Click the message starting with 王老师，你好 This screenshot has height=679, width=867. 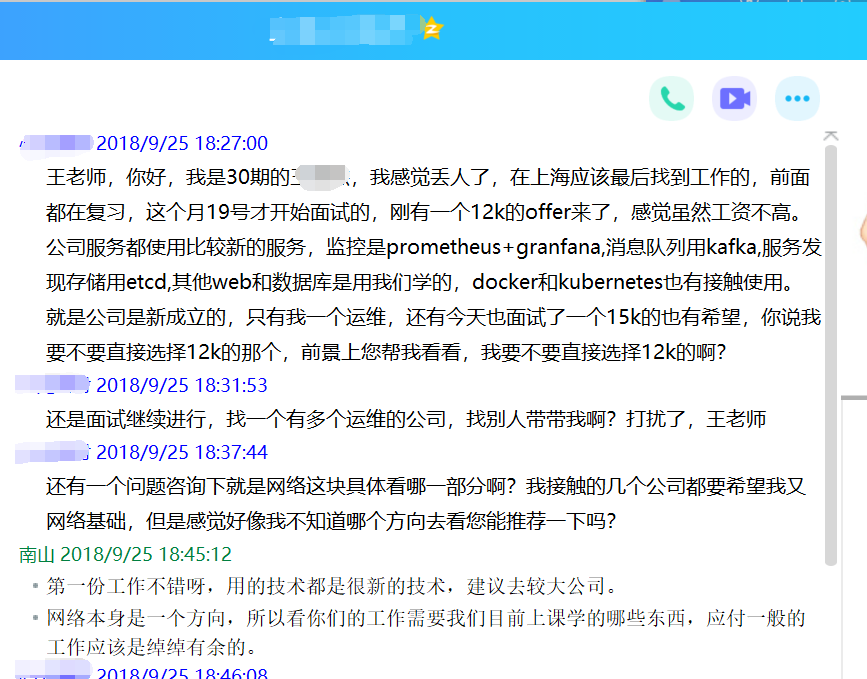[428, 178]
